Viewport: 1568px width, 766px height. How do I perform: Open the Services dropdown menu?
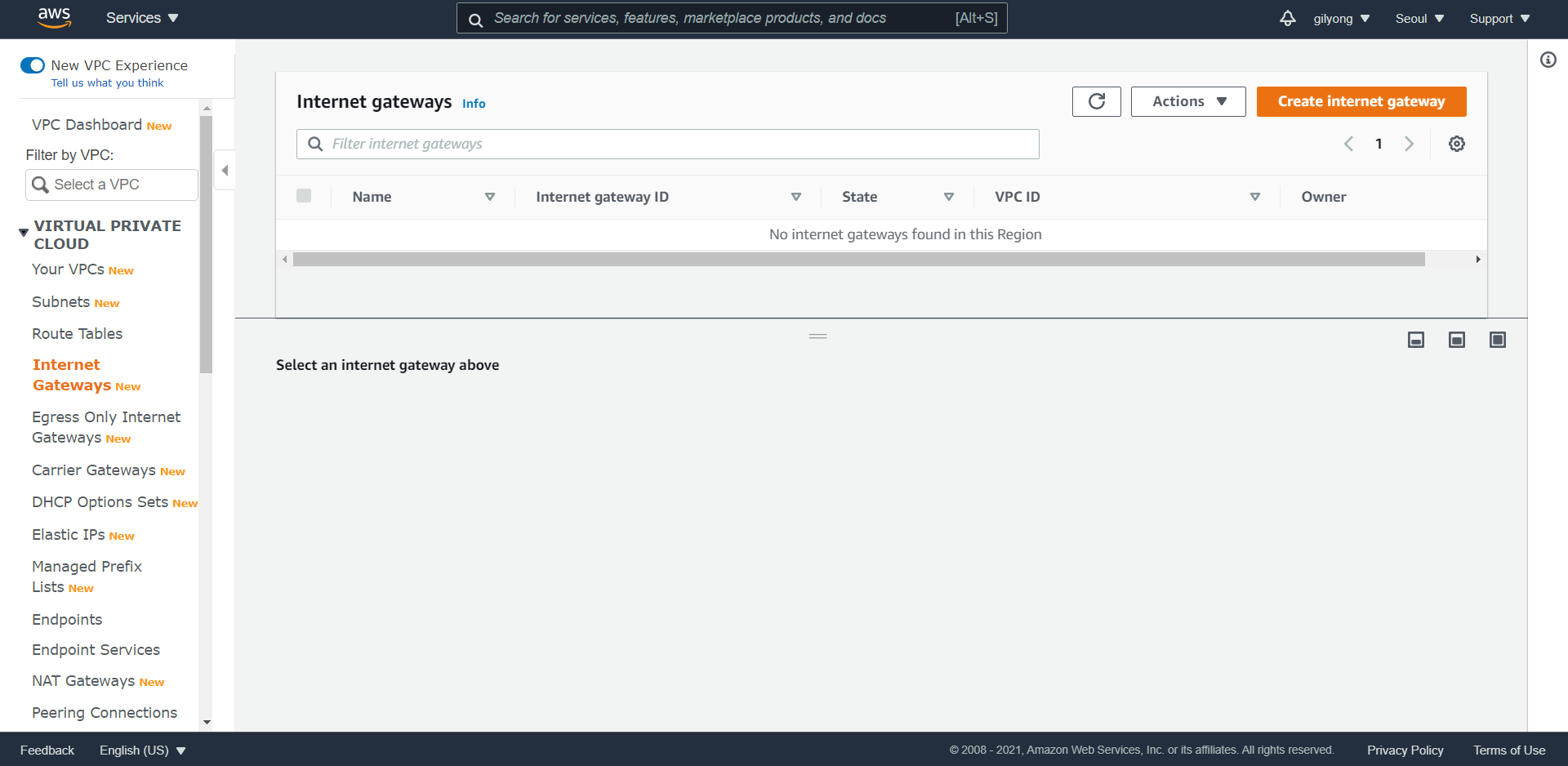point(142,18)
